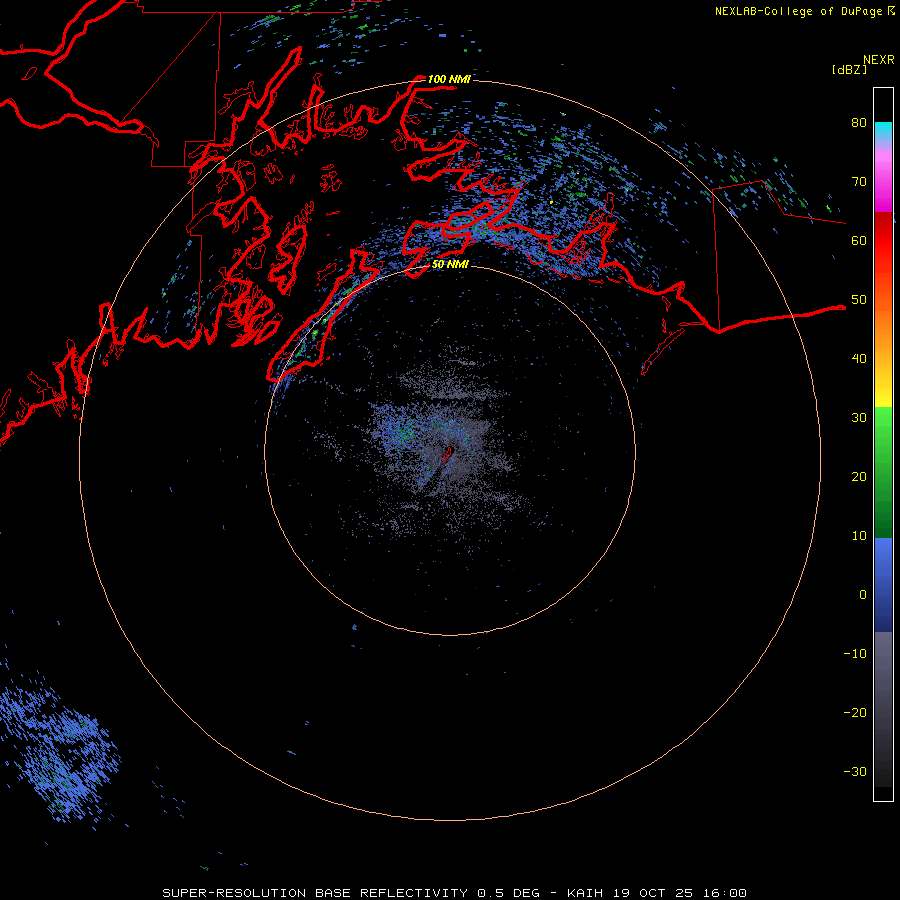Click the -20 value on dBZ scale
Screen dimensions: 900x900
coord(855,712)
